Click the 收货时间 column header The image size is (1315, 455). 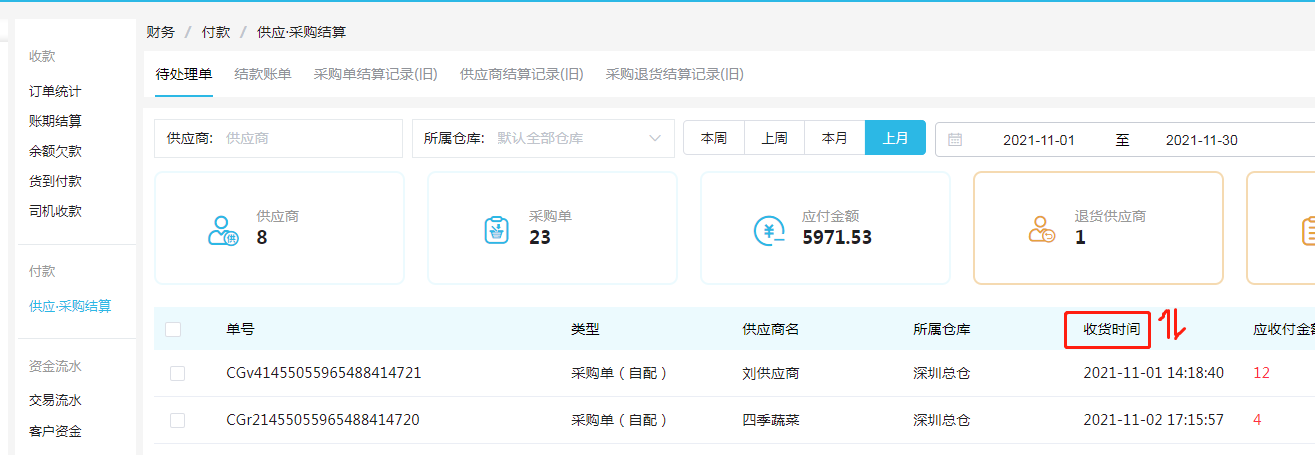point(1111,328)
